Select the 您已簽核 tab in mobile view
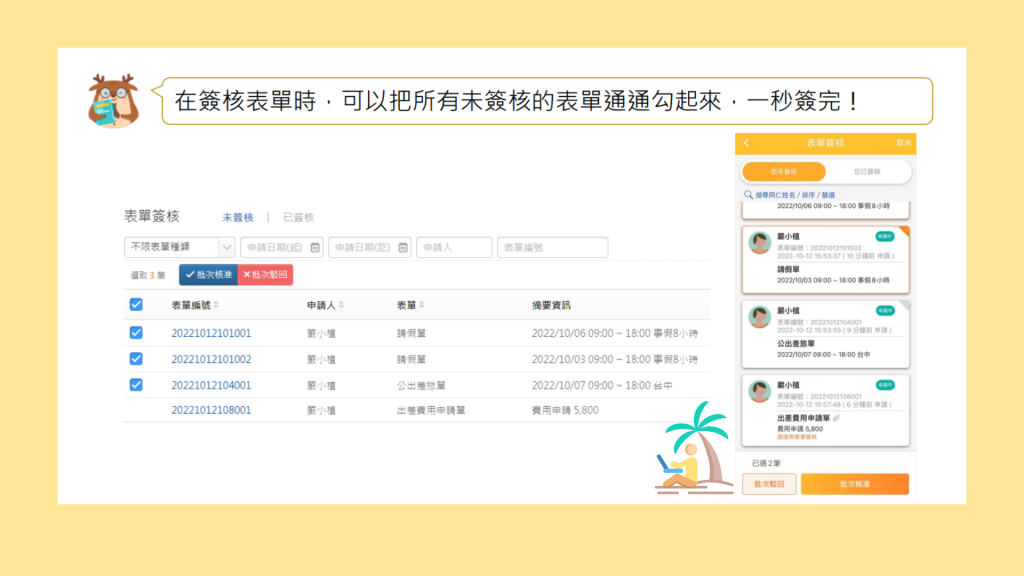The image size is (1024, 576). 868,172
